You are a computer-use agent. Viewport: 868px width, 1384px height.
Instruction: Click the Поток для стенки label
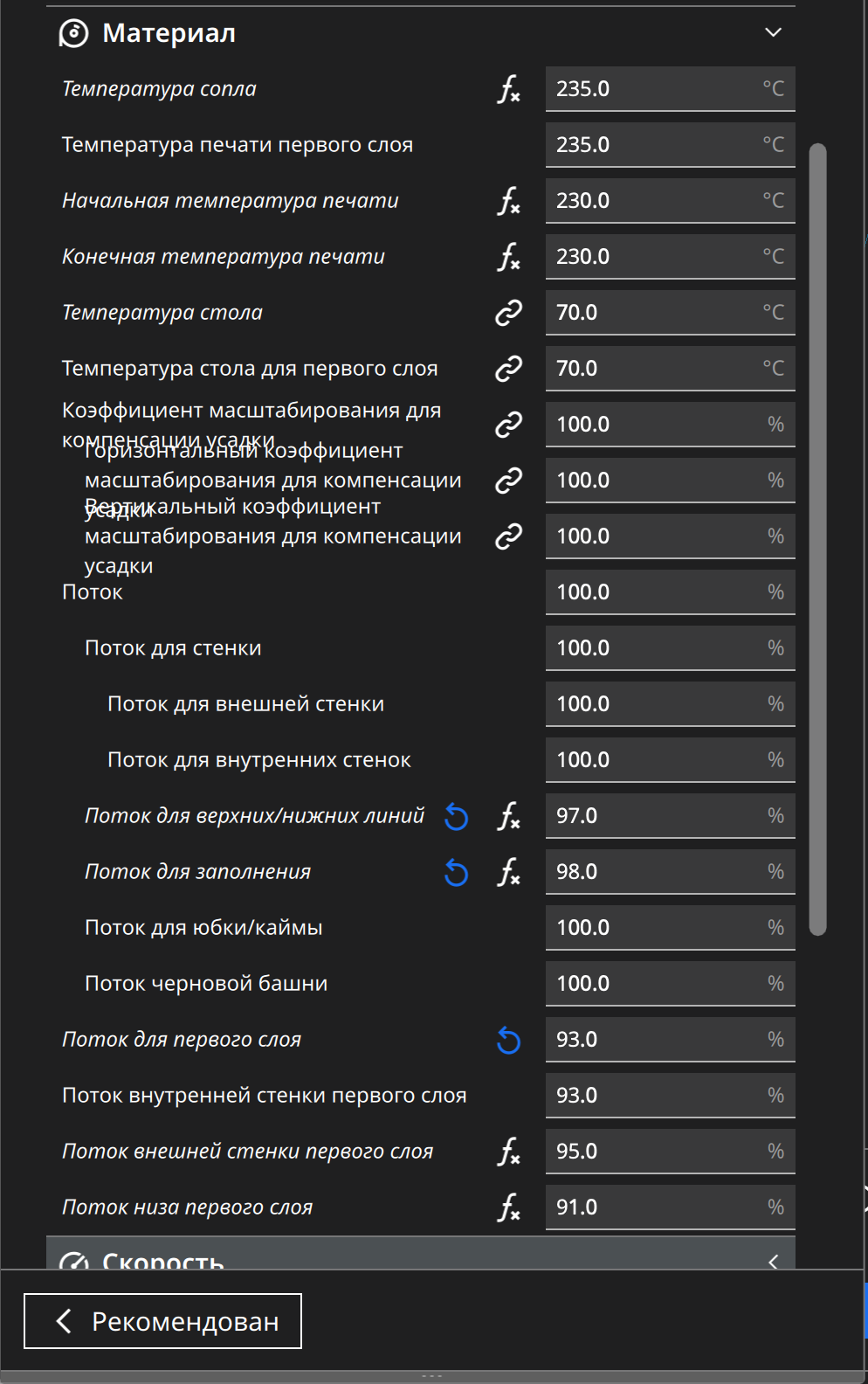tap(173, 648)
